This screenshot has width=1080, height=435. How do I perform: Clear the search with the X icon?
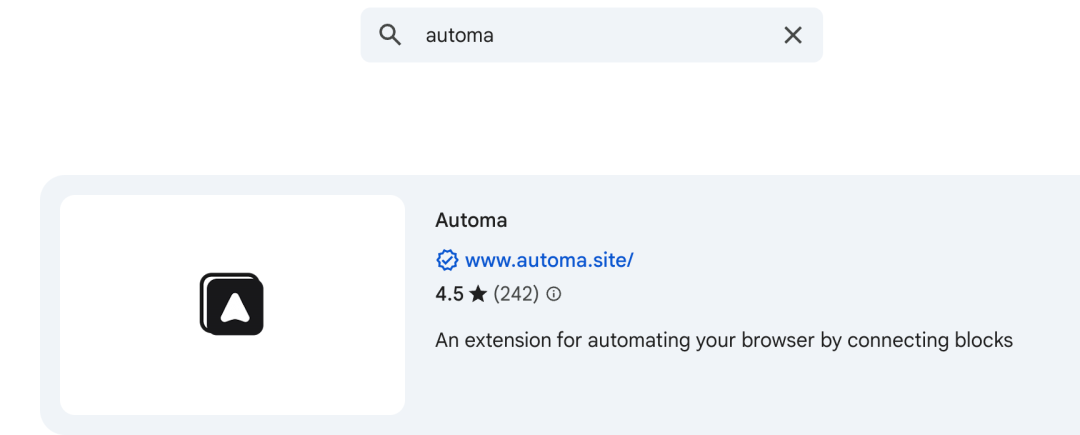[x=793, y=35]
